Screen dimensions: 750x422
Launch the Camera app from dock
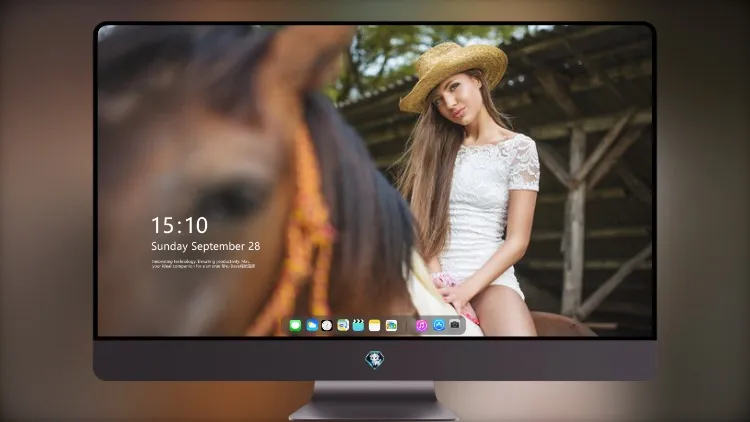click(x=455, y=325)
